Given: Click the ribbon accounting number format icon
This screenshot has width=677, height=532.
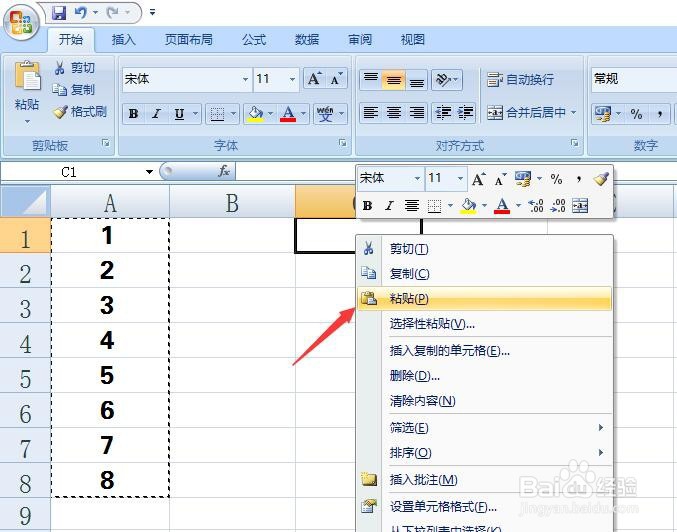Looking at the screenshot, I should tap(603, 114).
